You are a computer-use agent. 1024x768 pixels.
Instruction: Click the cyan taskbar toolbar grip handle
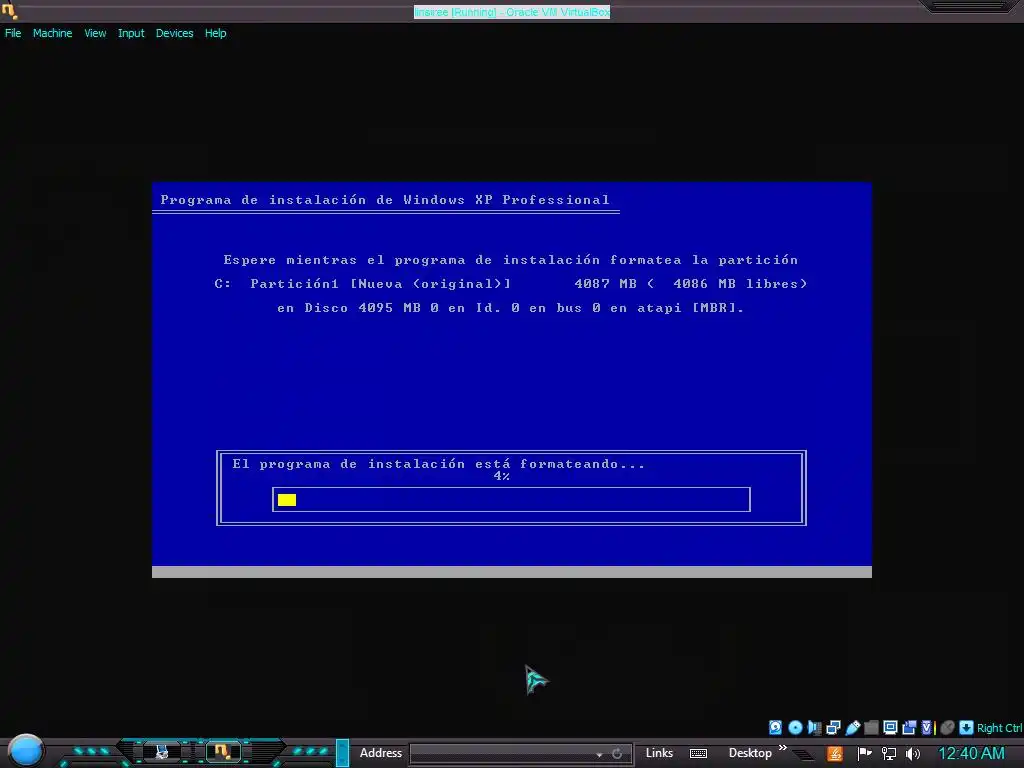[x=342, y=753]
